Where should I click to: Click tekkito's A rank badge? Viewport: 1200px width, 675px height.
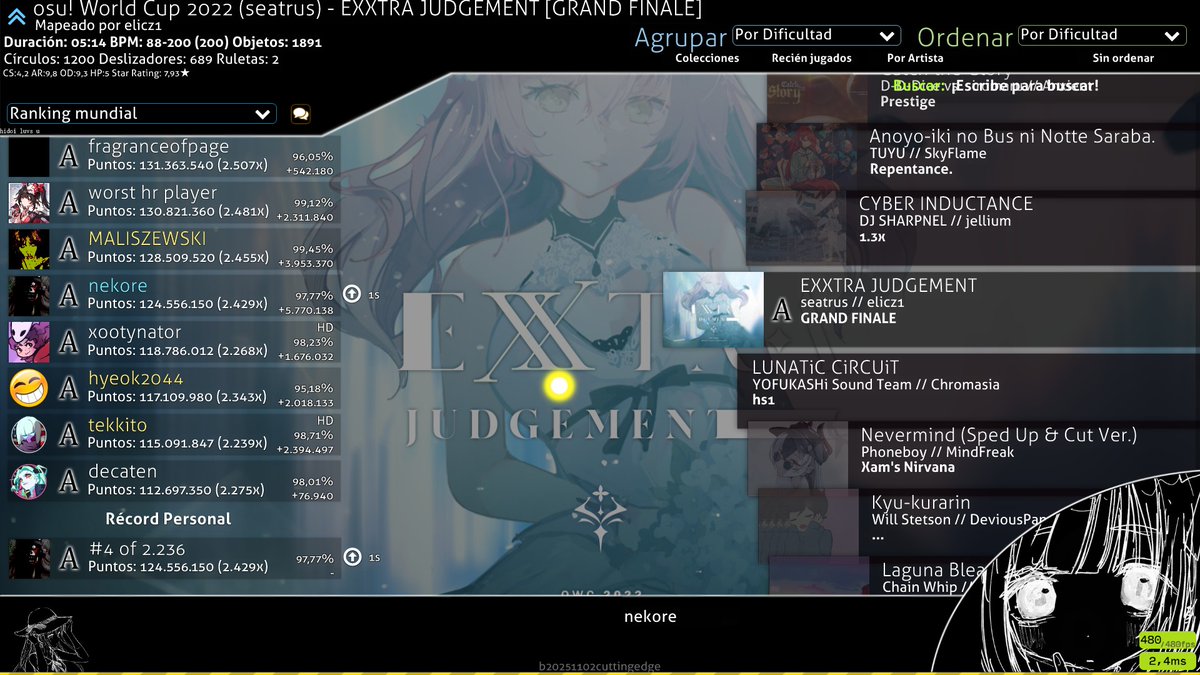click(x=68, y=434)
